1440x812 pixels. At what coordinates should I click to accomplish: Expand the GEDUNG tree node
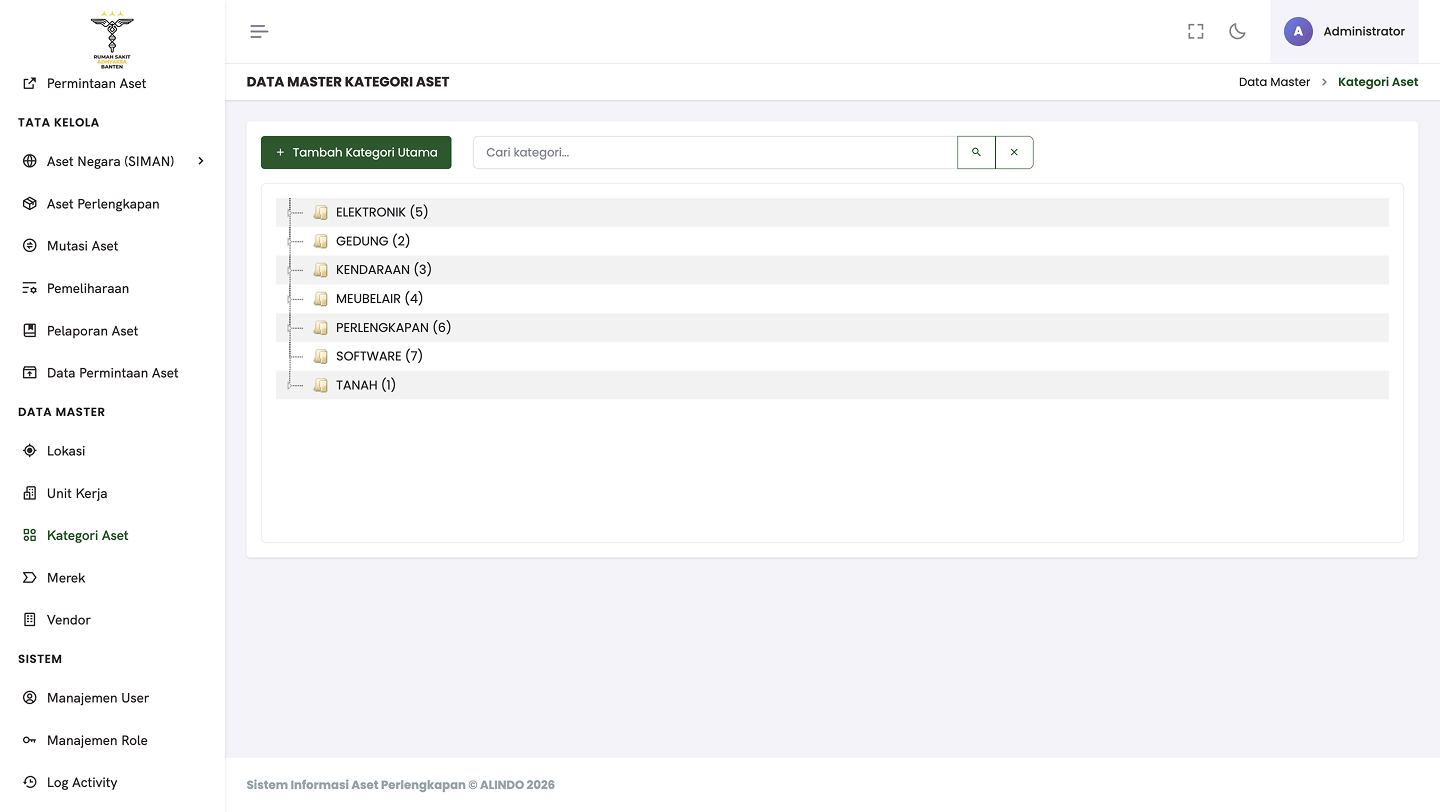coord(290,241)
